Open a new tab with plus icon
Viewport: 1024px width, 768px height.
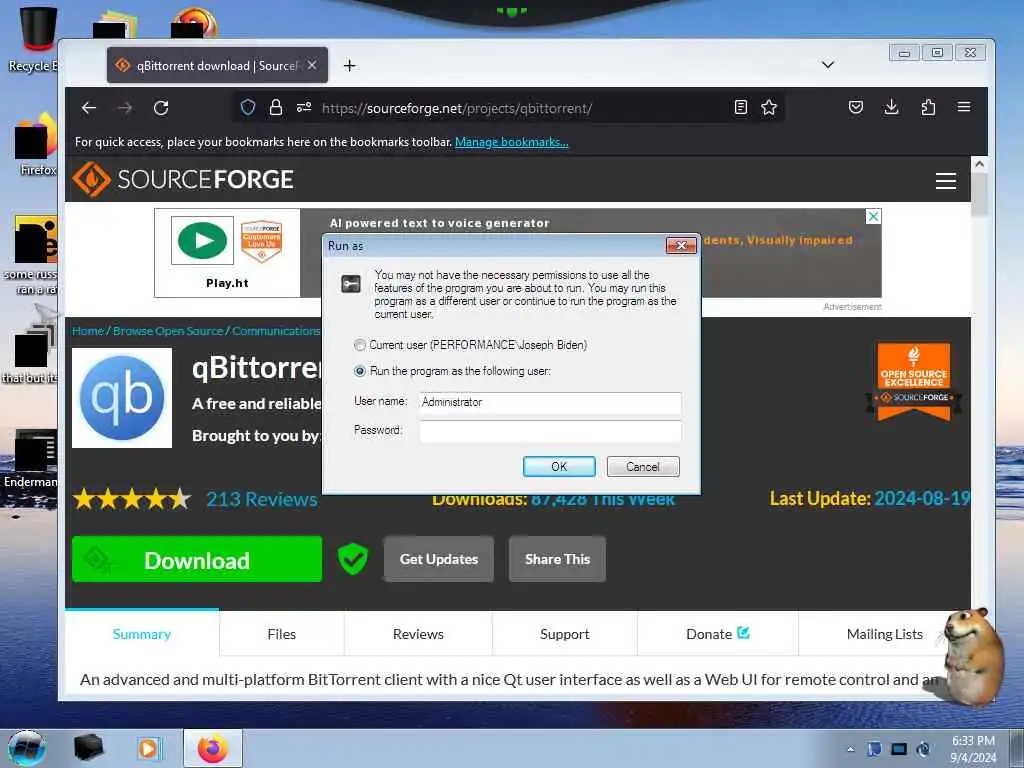click(349, 65)
